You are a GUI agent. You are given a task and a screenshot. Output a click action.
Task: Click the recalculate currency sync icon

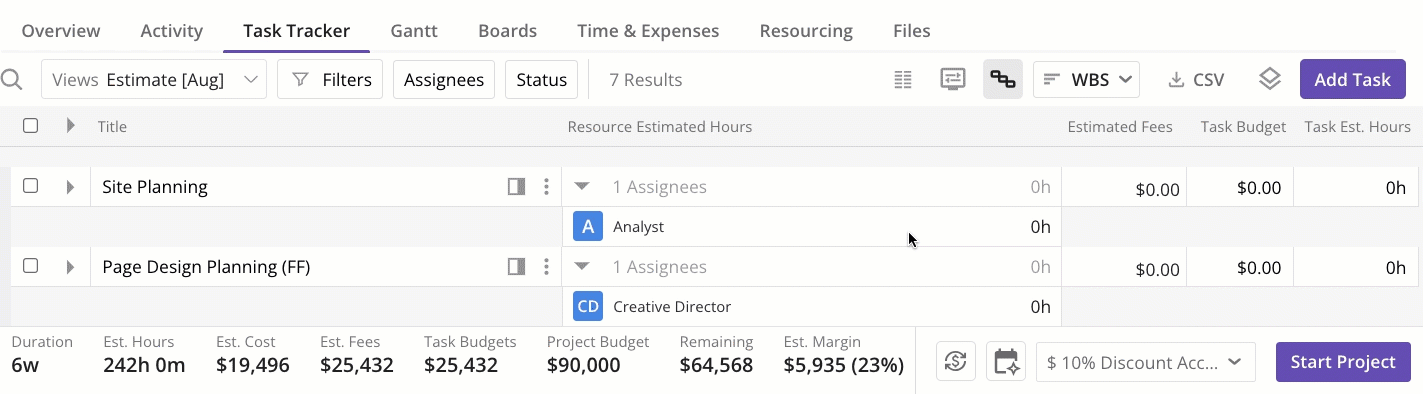pyautogui.click(x=956, y=362)
